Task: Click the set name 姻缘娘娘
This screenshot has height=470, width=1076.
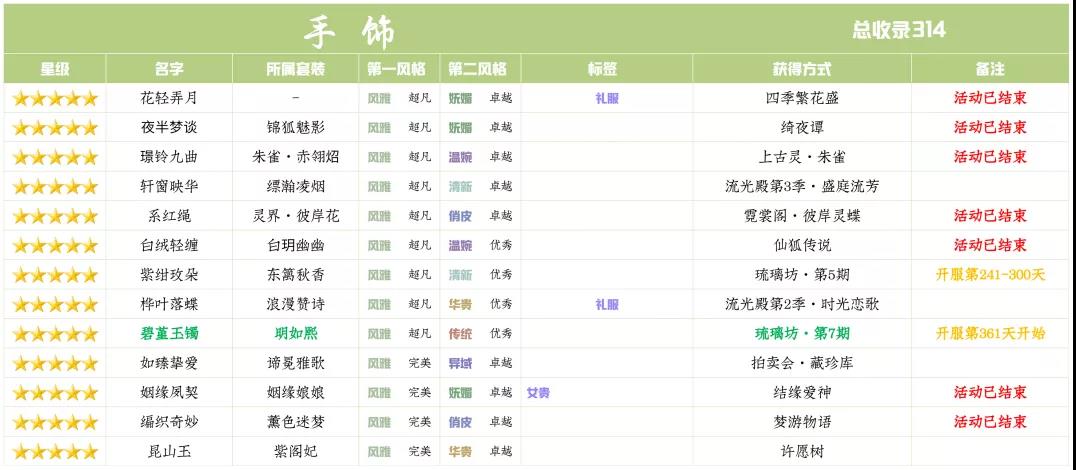Action: coord(296,393)
